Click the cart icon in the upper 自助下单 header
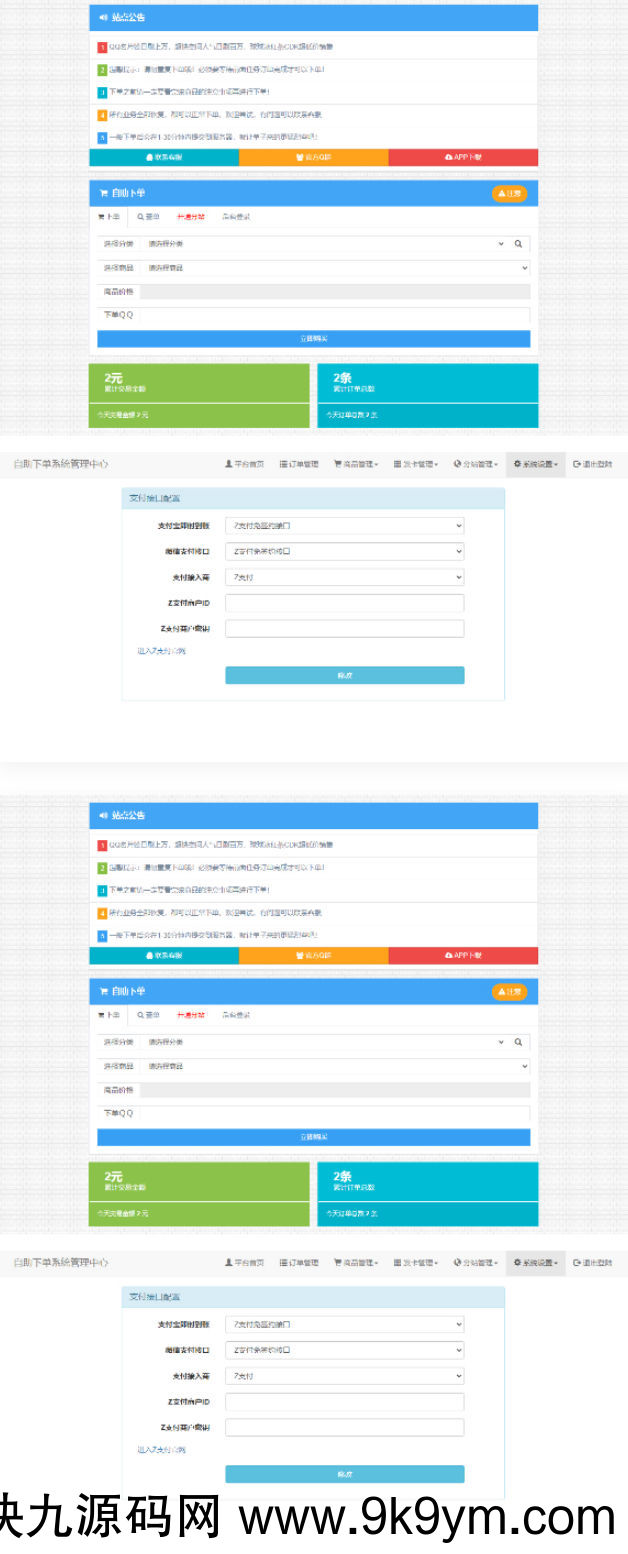 (103, 193)
